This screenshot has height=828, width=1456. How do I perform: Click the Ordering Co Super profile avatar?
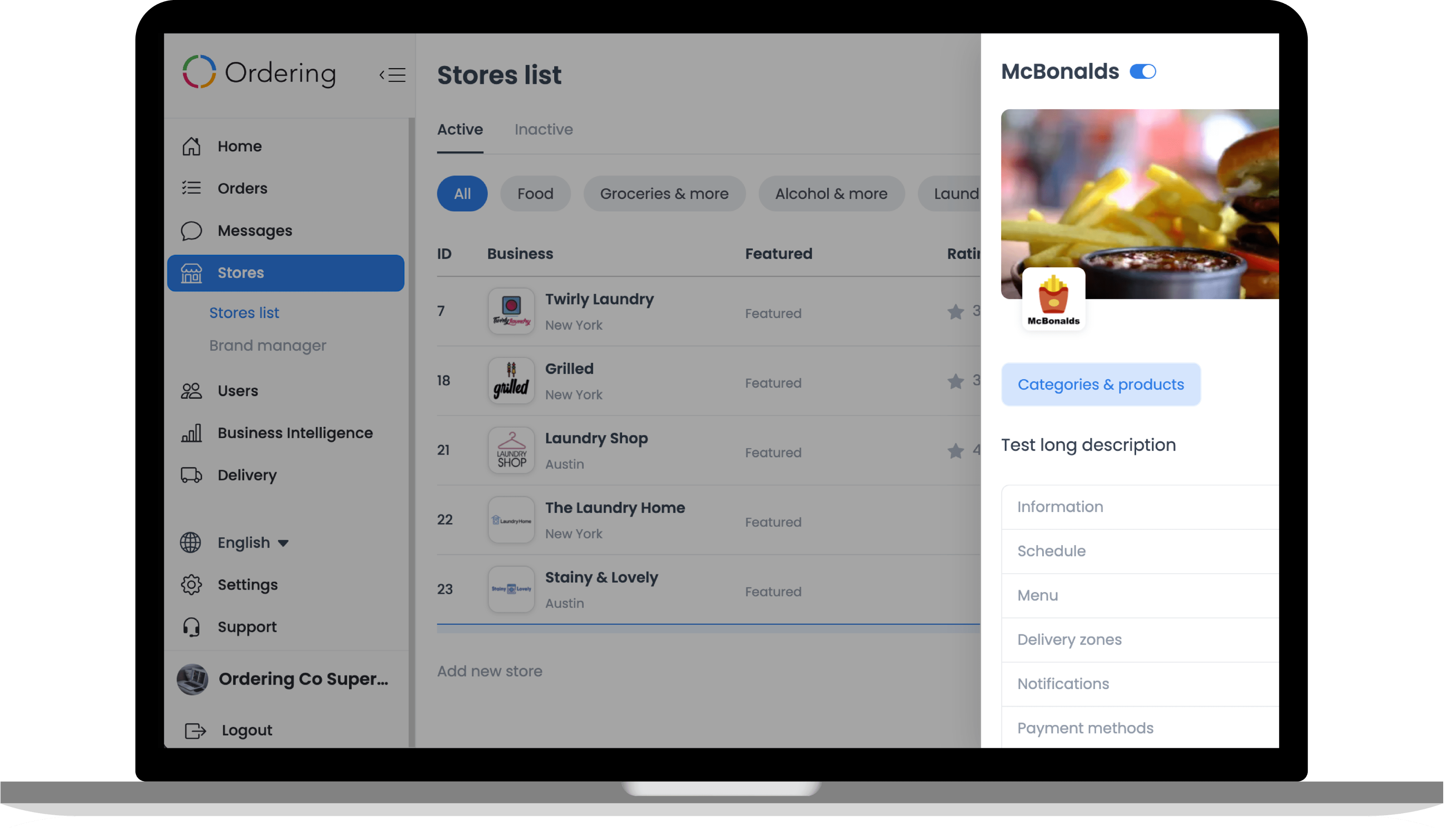(x=192, y=679)
